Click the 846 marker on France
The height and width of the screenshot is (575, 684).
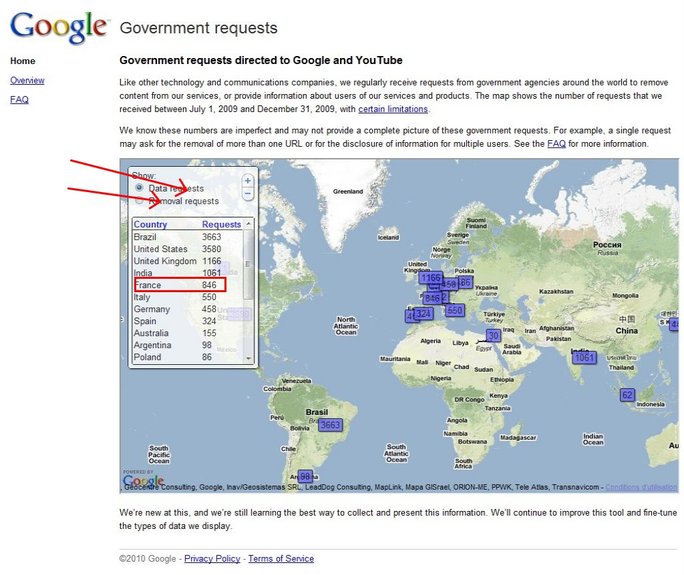[x=432, y=298]
